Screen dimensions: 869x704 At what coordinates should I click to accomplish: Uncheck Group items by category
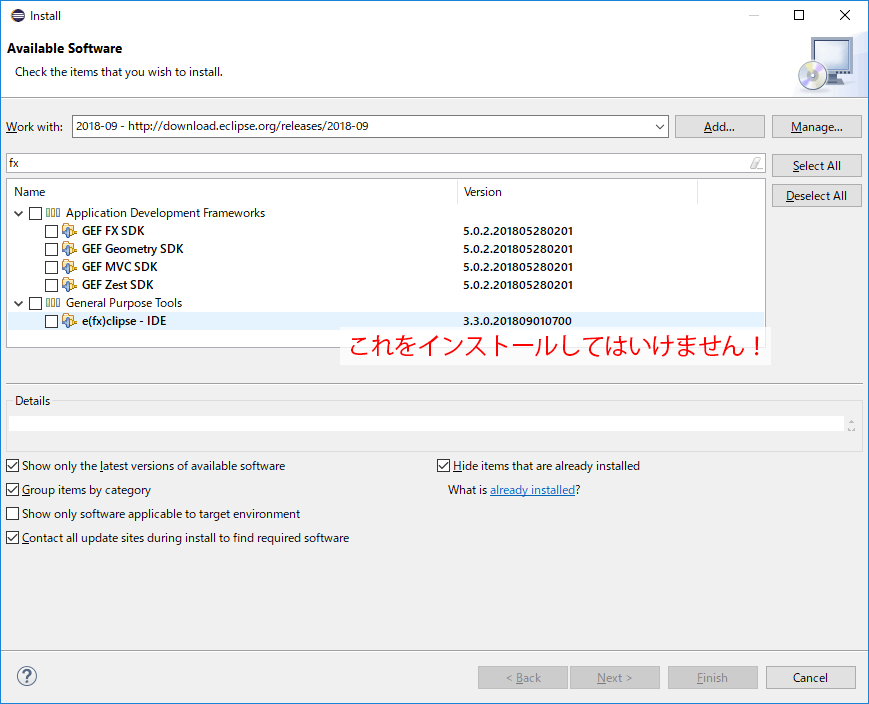[12, 490]
